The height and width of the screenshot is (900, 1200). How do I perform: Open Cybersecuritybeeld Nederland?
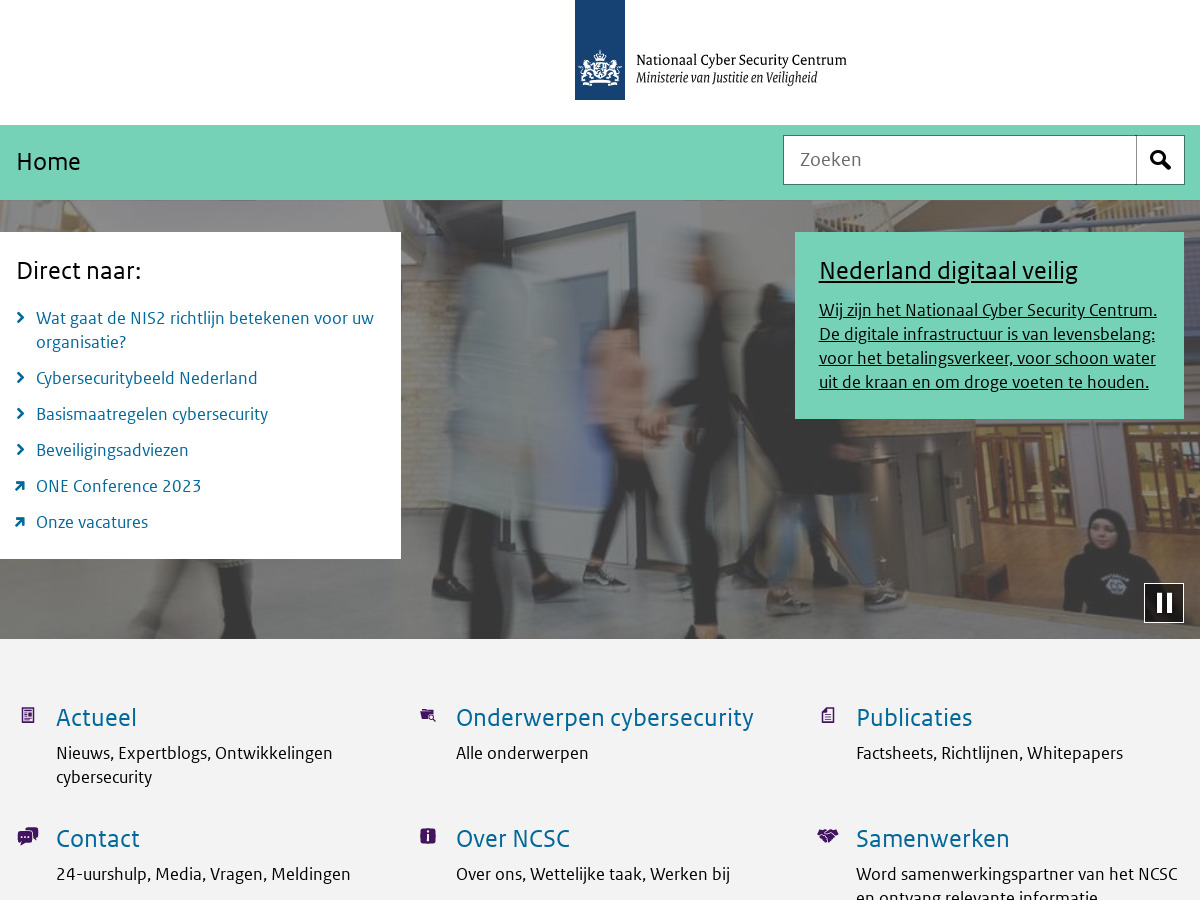[146, 378]
